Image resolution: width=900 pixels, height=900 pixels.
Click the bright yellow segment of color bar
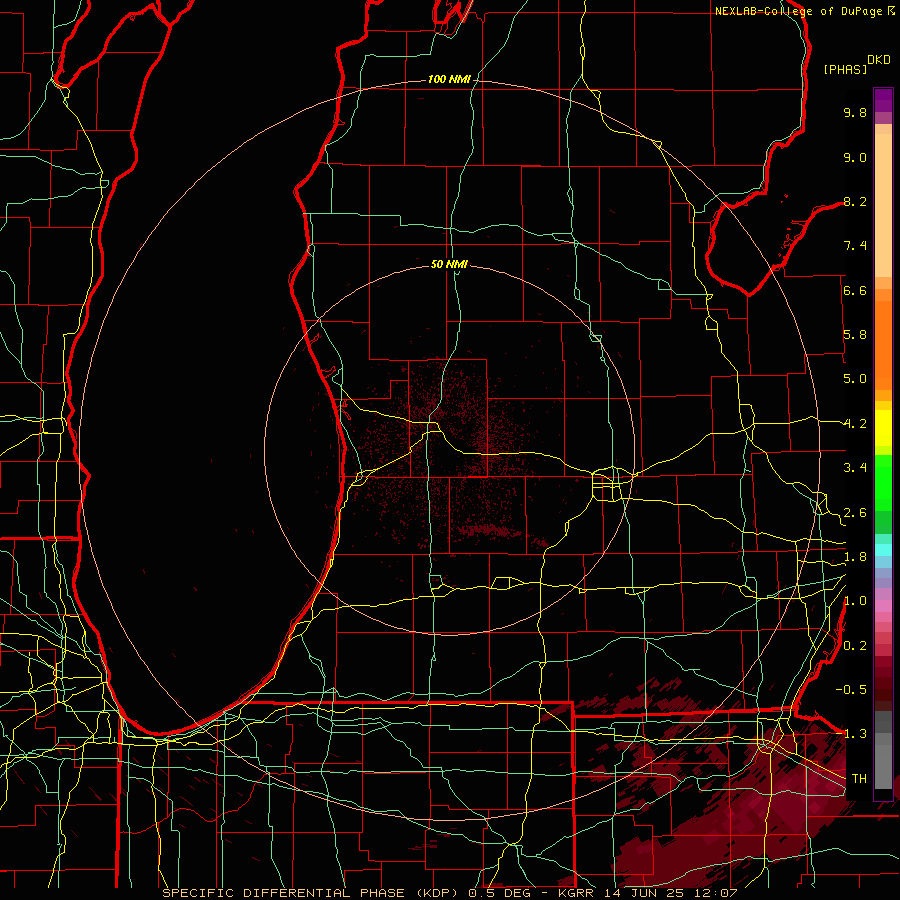(883, 428)
